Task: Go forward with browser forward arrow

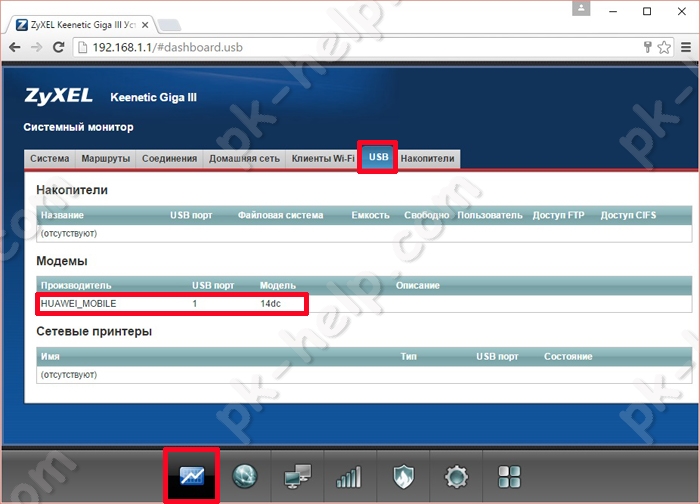Action: (x=37, y=47)
